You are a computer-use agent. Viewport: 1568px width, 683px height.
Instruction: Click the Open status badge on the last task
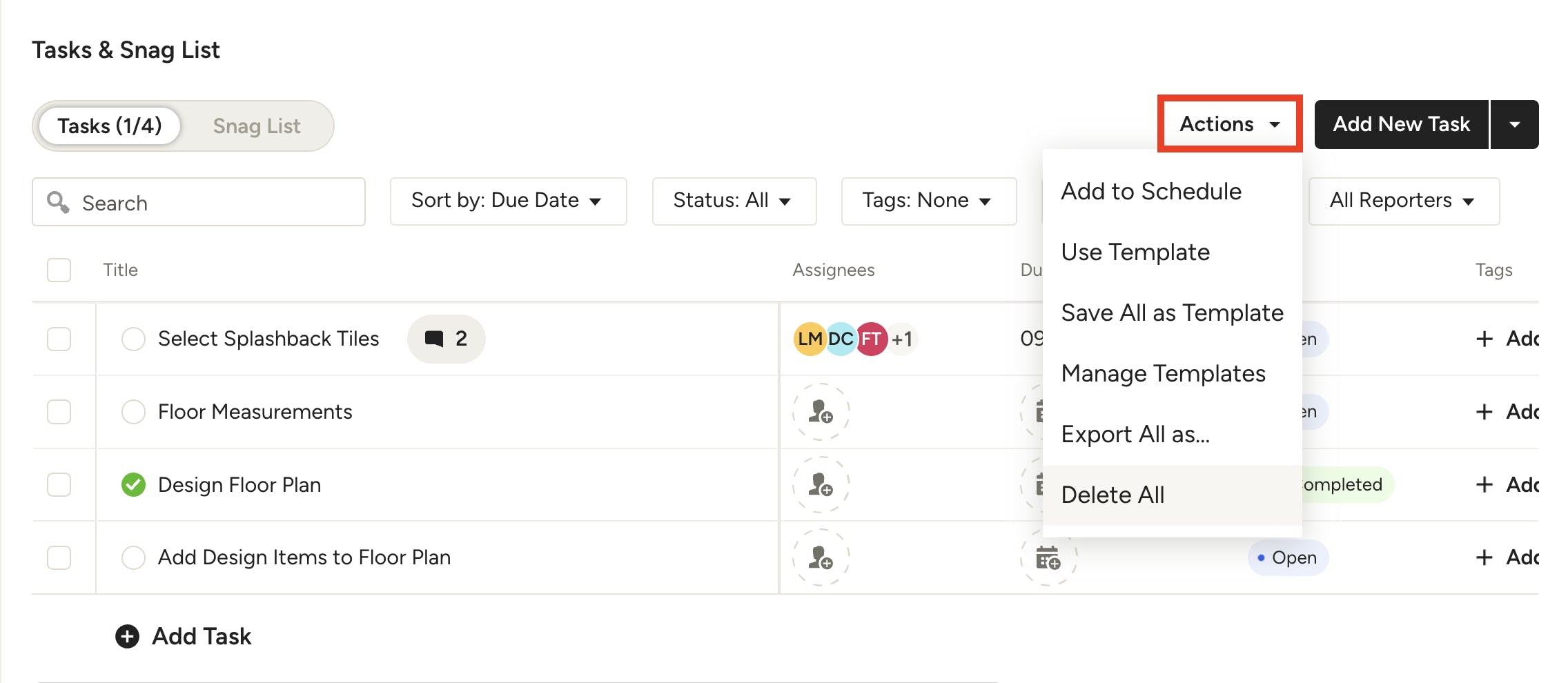click(1288, 557)
